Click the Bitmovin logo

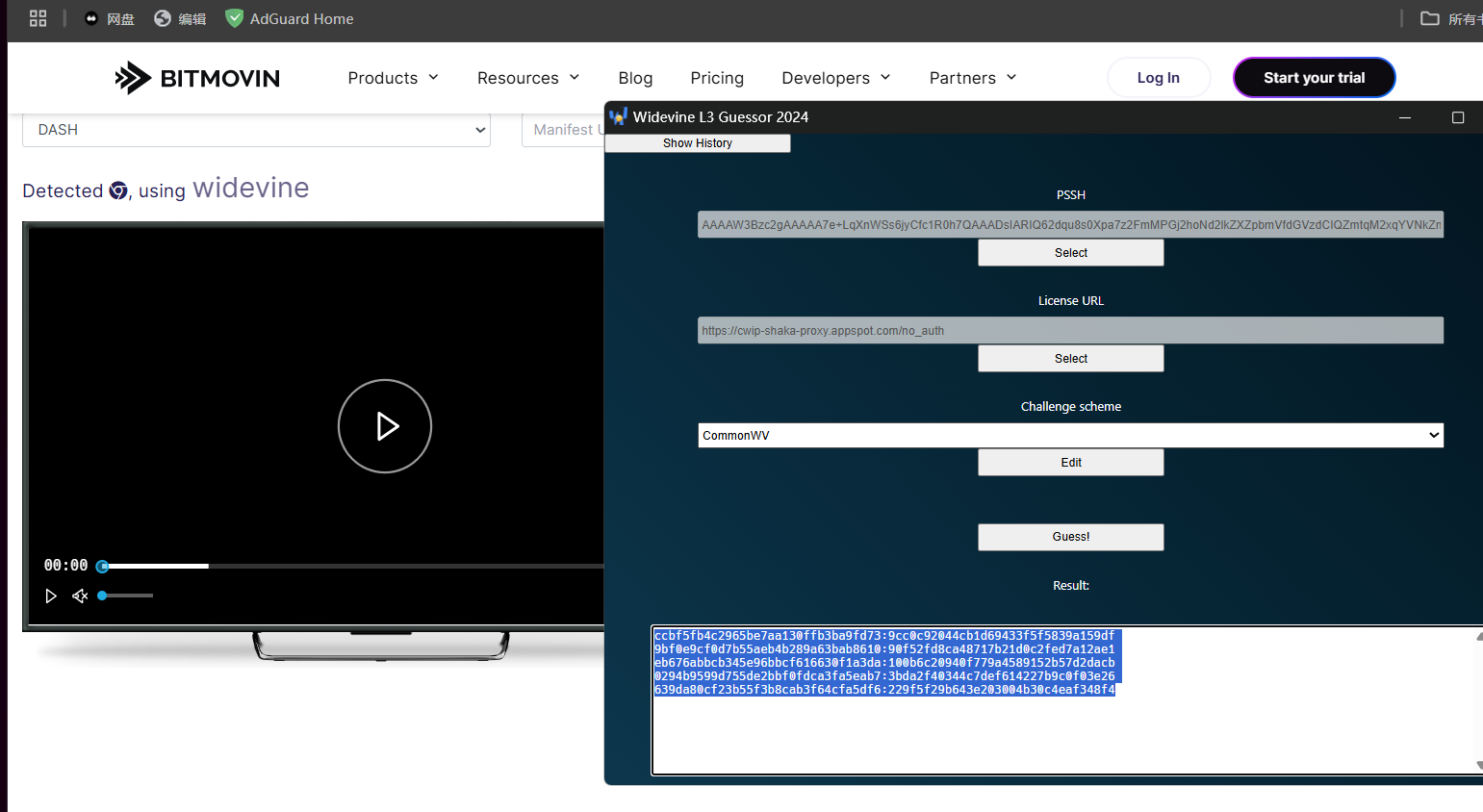197,78
